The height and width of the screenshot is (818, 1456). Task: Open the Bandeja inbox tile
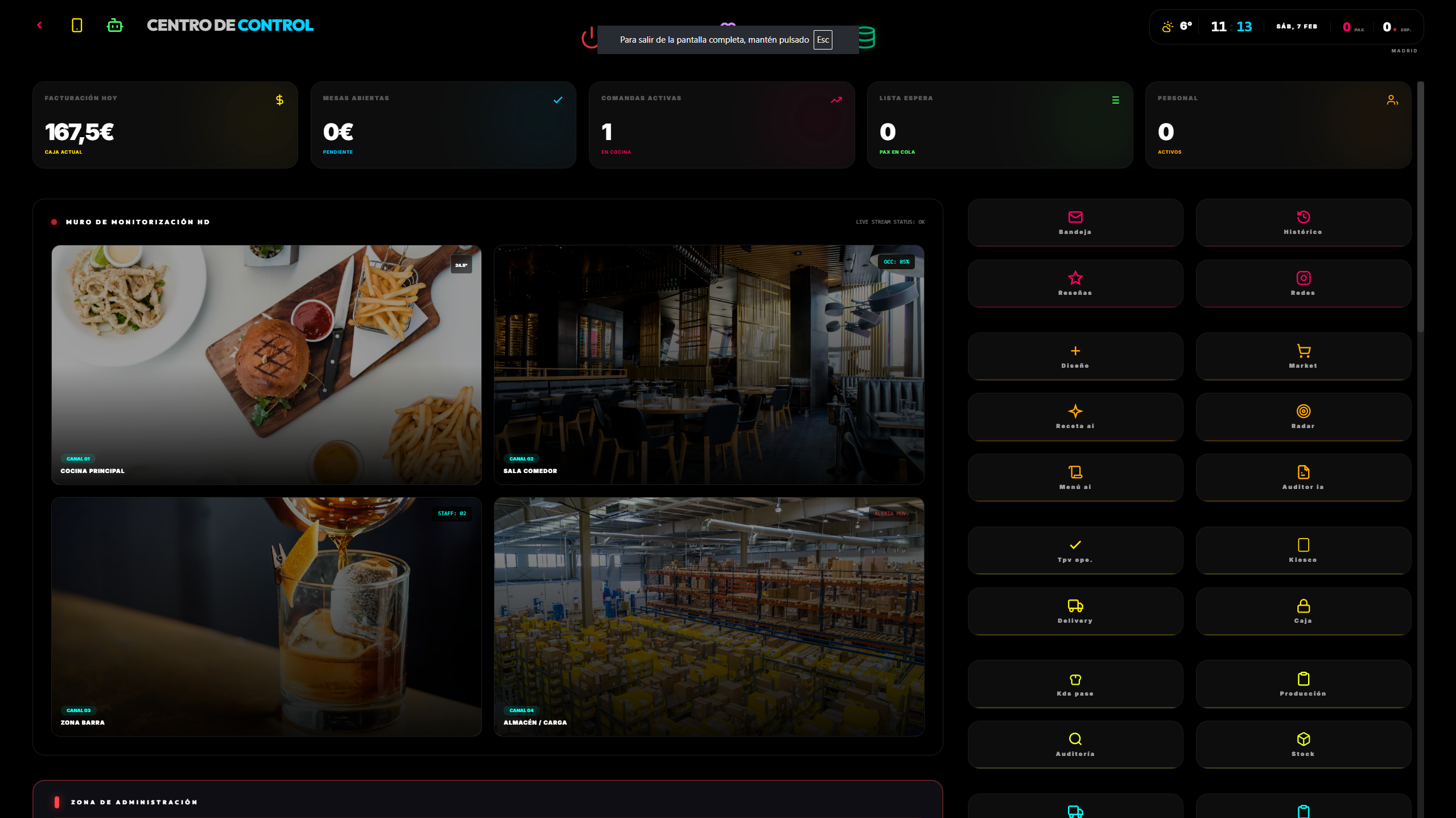1075,223
